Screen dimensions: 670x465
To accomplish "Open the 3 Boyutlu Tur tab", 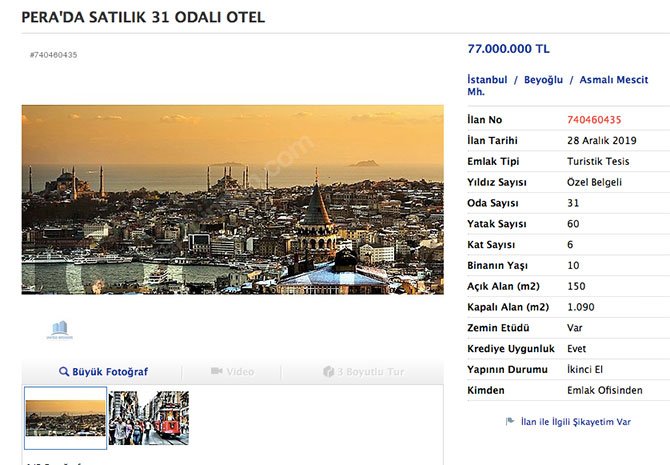I will click(x=364, y=371).
